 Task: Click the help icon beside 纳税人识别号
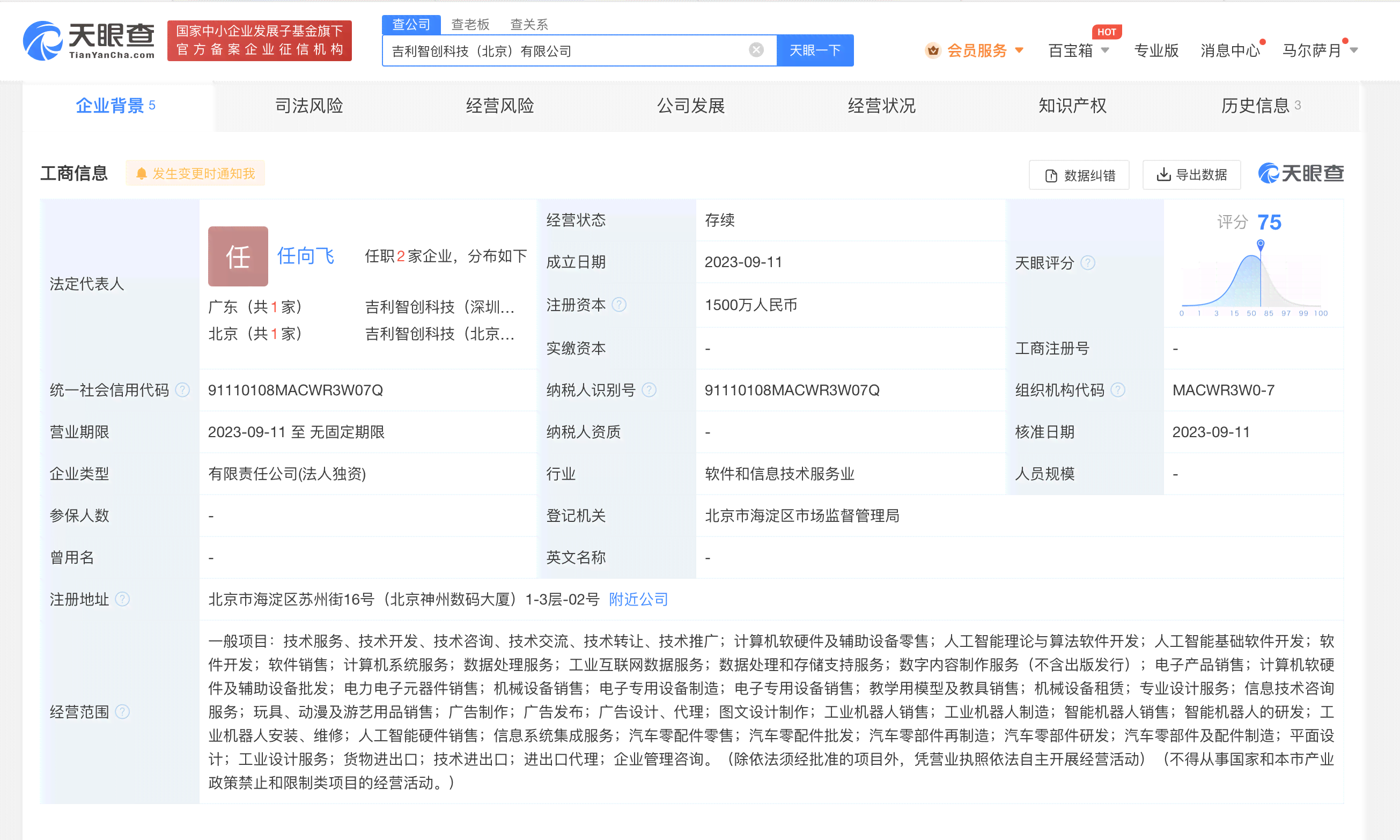pos(649,389)
